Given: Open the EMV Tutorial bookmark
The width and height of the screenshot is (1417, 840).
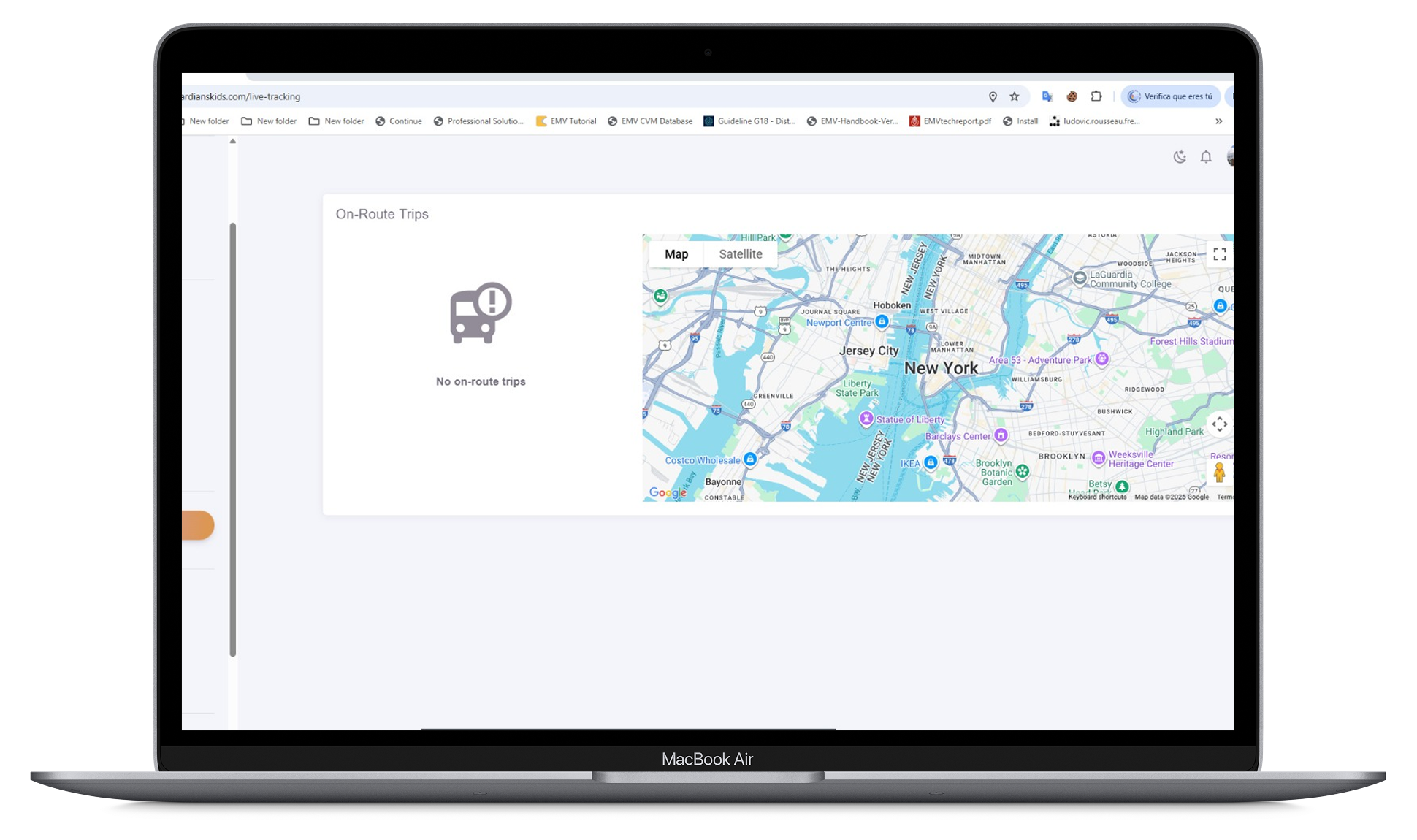Looking at the screenshot, I should pos(566,121).
